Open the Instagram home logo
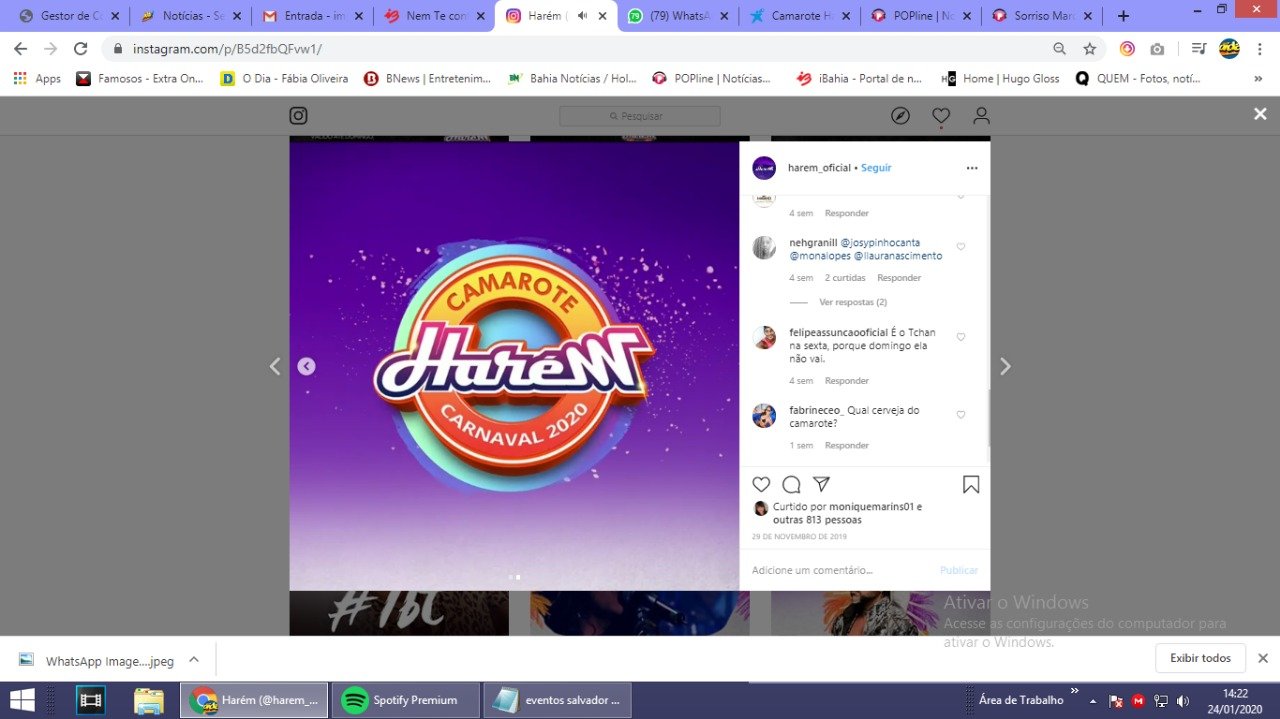Screen dimensions: 1280x719 click(x=298, y=116)
